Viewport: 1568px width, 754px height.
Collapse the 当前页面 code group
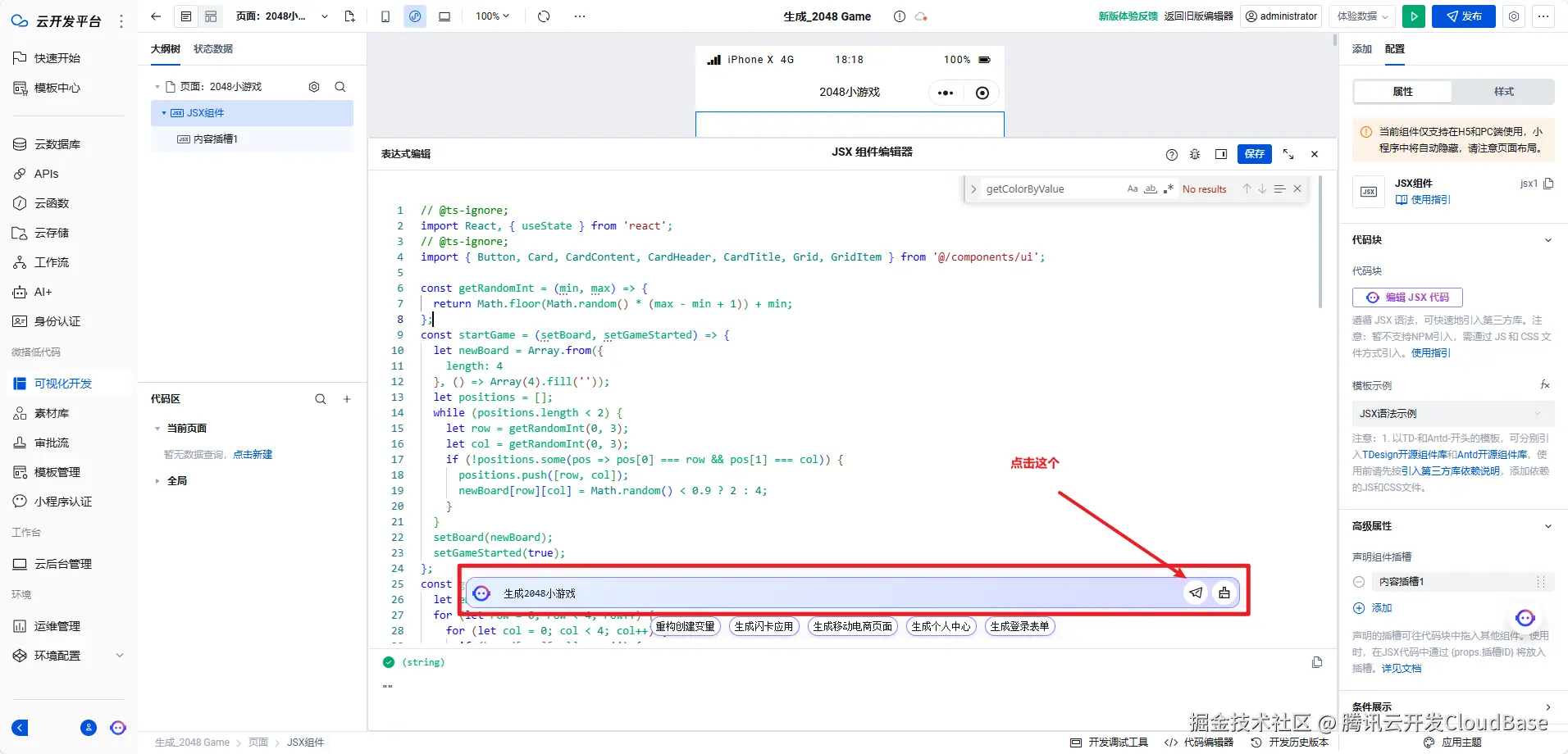pos(157,429)
